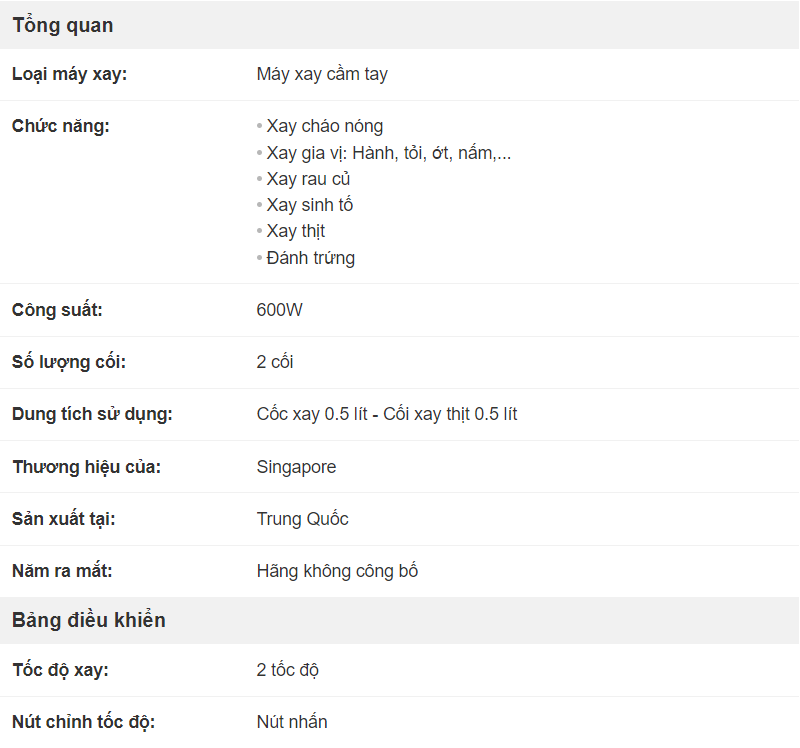Click the Xay gia vị list item

(388, 153)
